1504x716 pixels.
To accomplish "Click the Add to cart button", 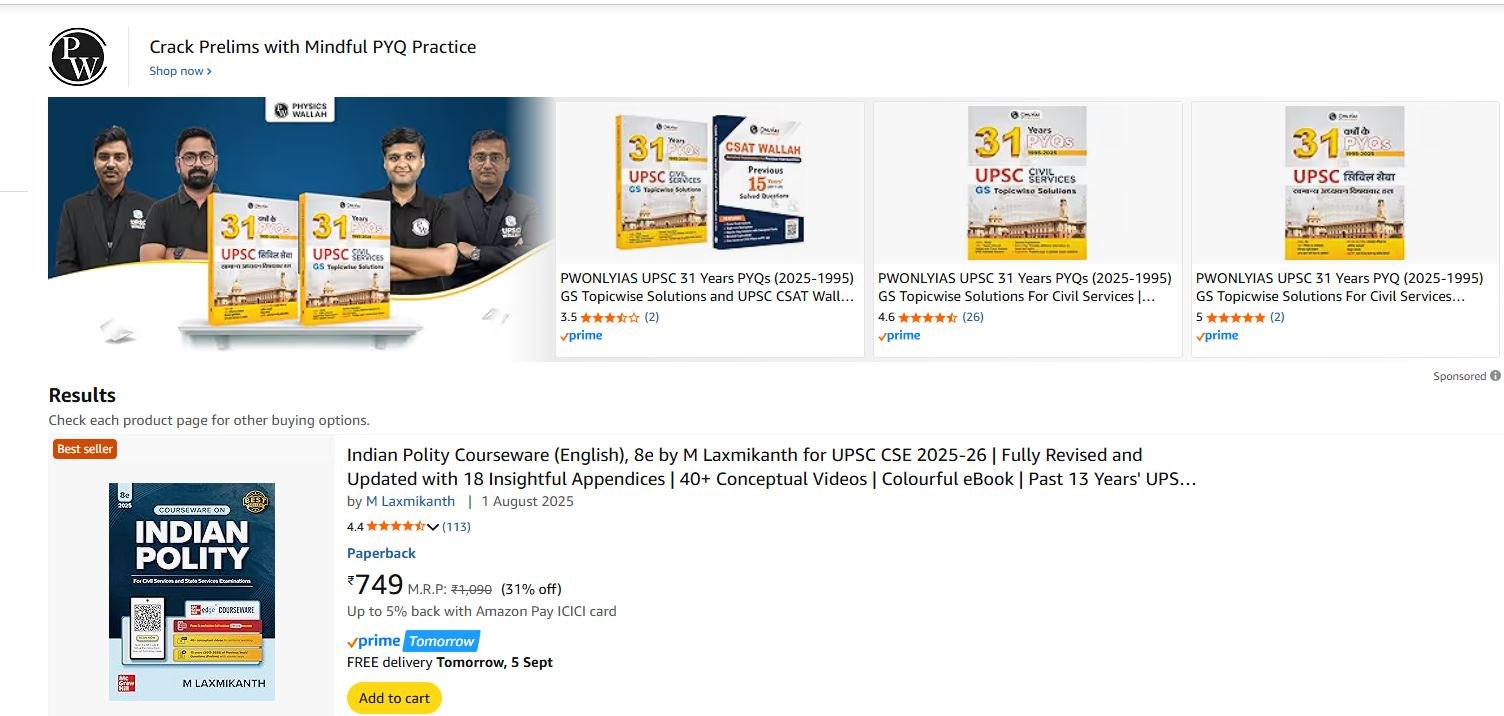I will click(x=393, y=698).
